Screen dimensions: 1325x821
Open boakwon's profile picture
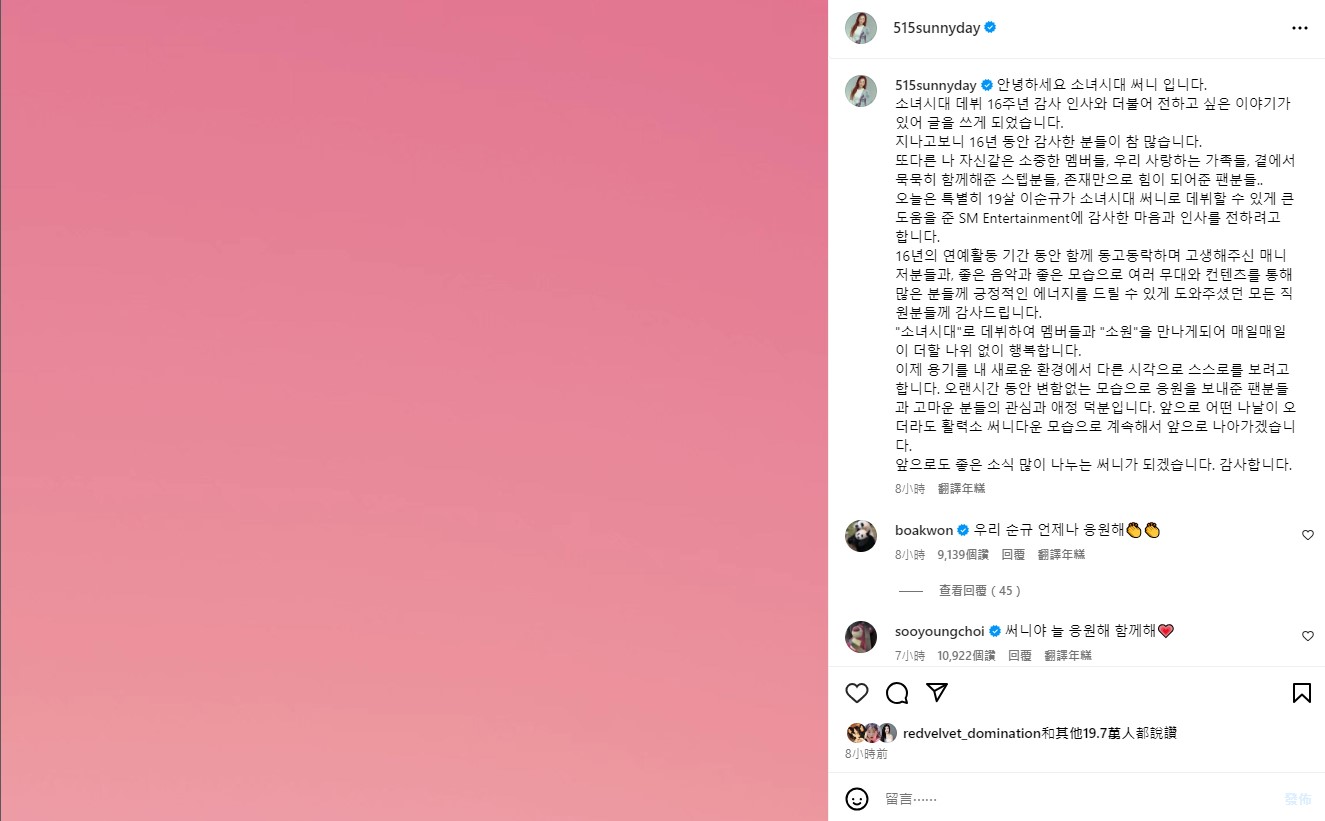tap(861, 536)
